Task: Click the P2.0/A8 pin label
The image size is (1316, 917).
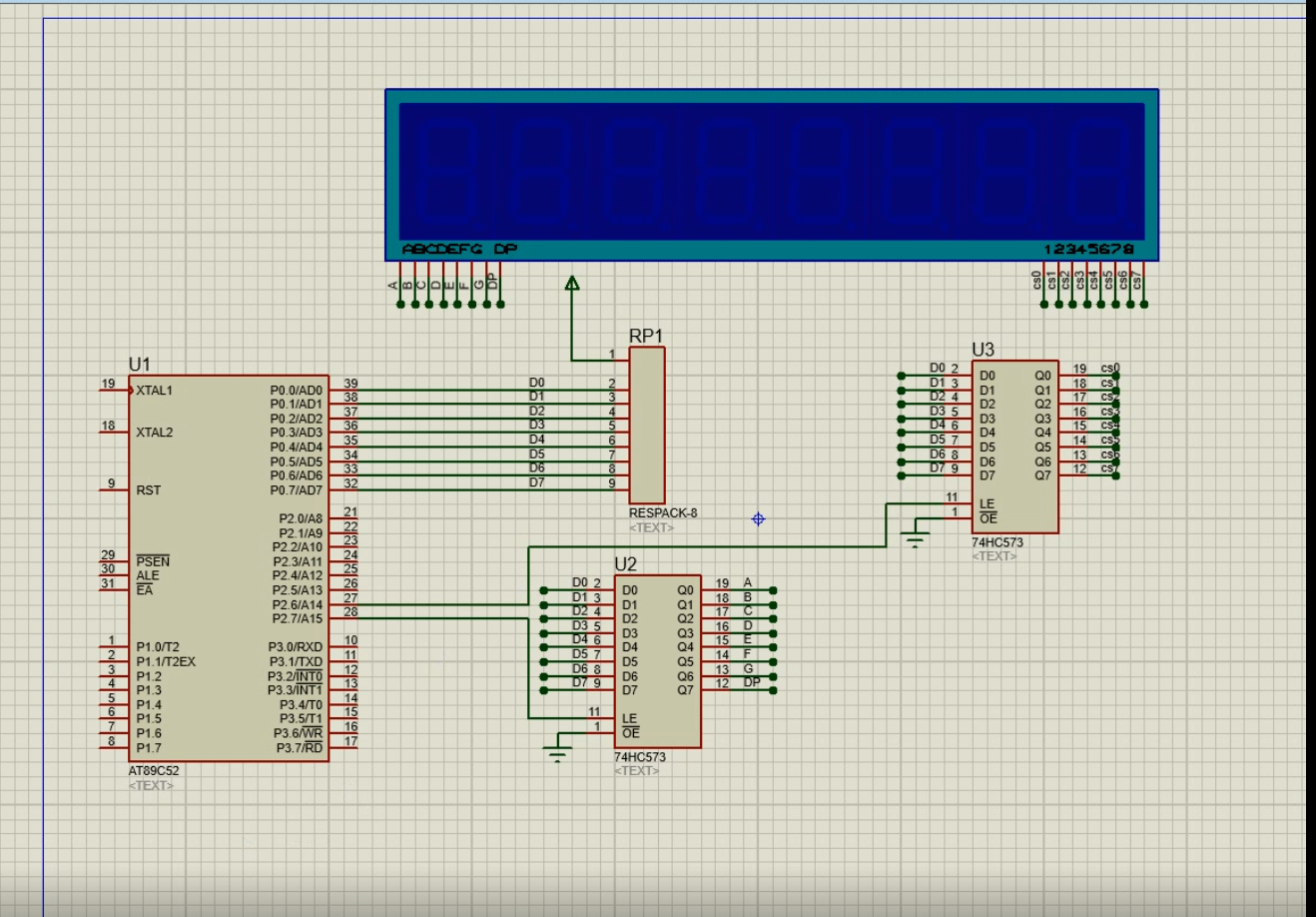Action: [x=301, y=518]
